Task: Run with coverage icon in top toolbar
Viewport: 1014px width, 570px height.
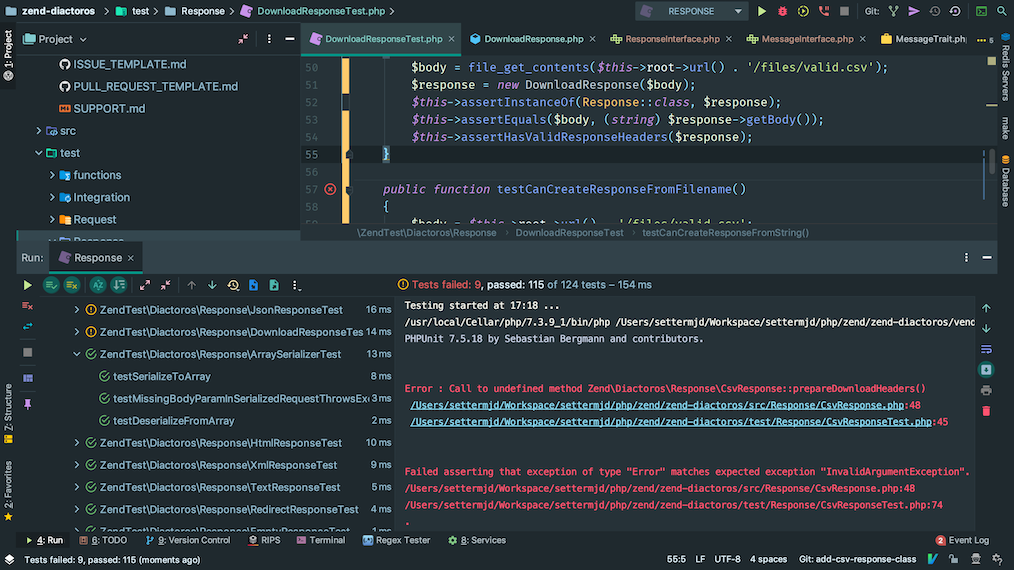Action: (x=803, y=11)
